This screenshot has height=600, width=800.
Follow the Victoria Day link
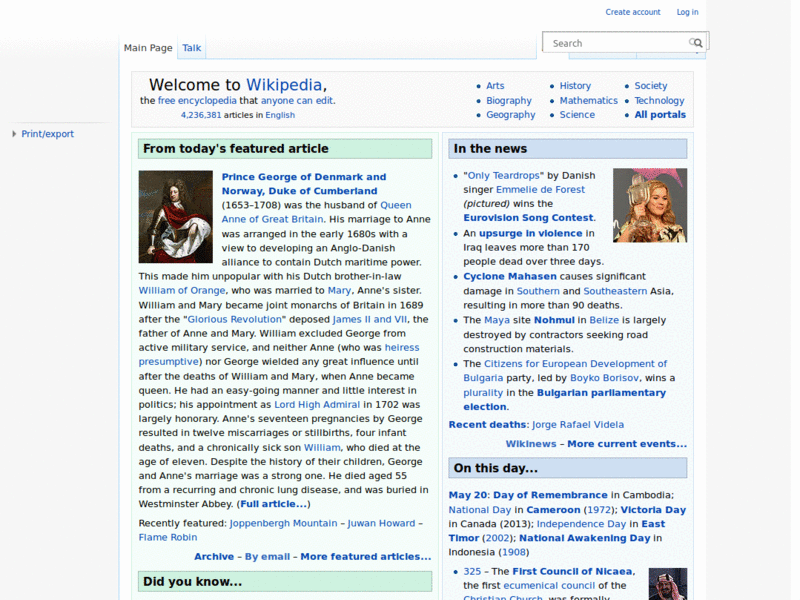coord(653,510)
